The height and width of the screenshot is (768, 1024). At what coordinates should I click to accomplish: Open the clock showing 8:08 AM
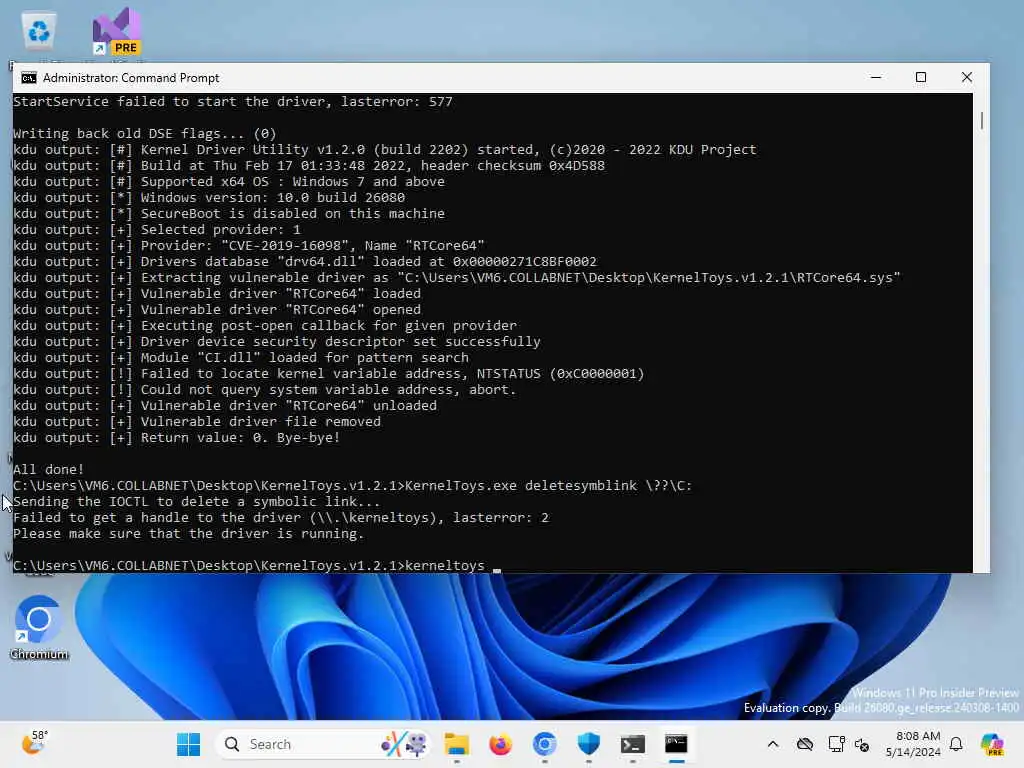[913, 744]
